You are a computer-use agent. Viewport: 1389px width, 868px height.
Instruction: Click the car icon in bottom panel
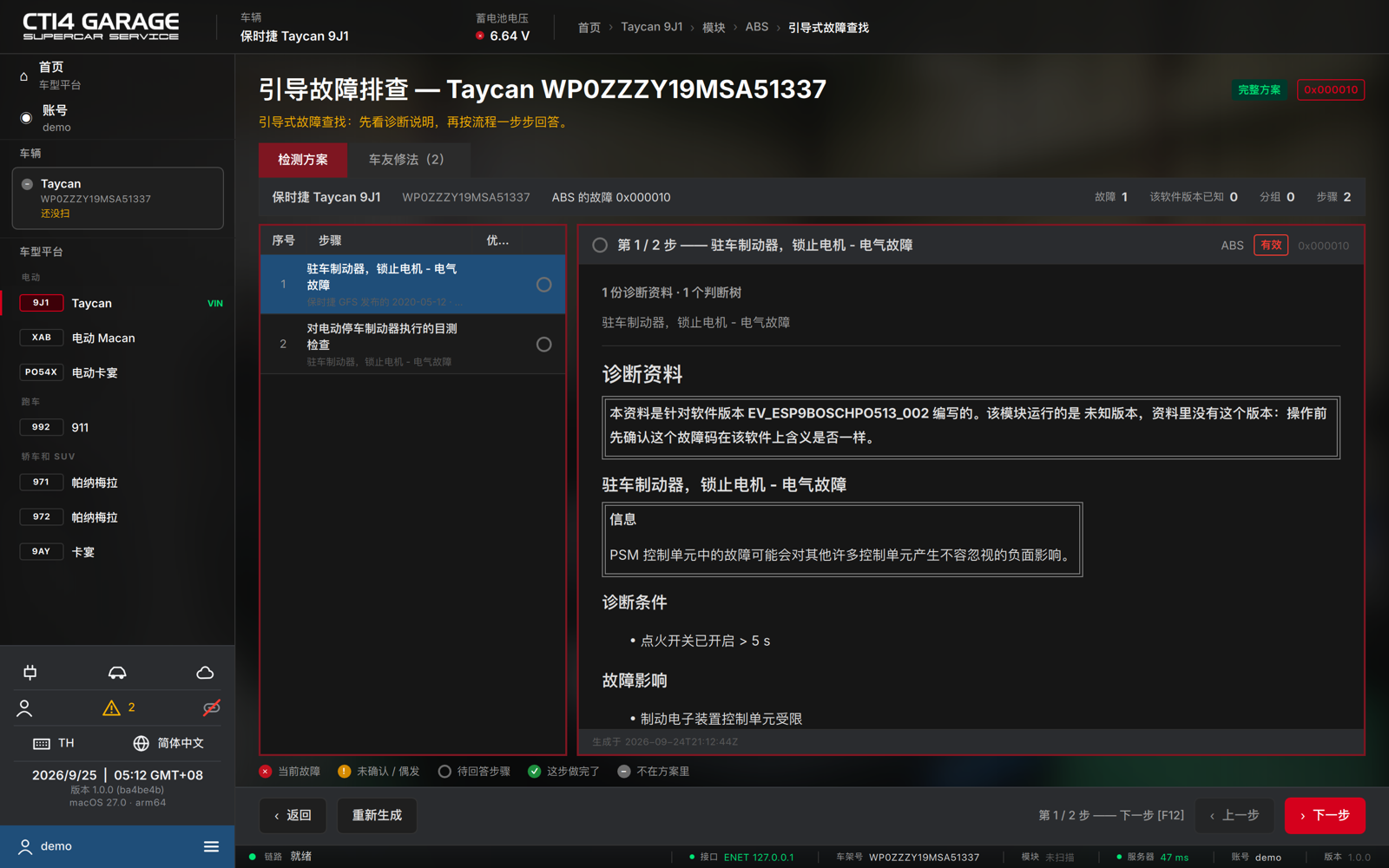(117, 673)
